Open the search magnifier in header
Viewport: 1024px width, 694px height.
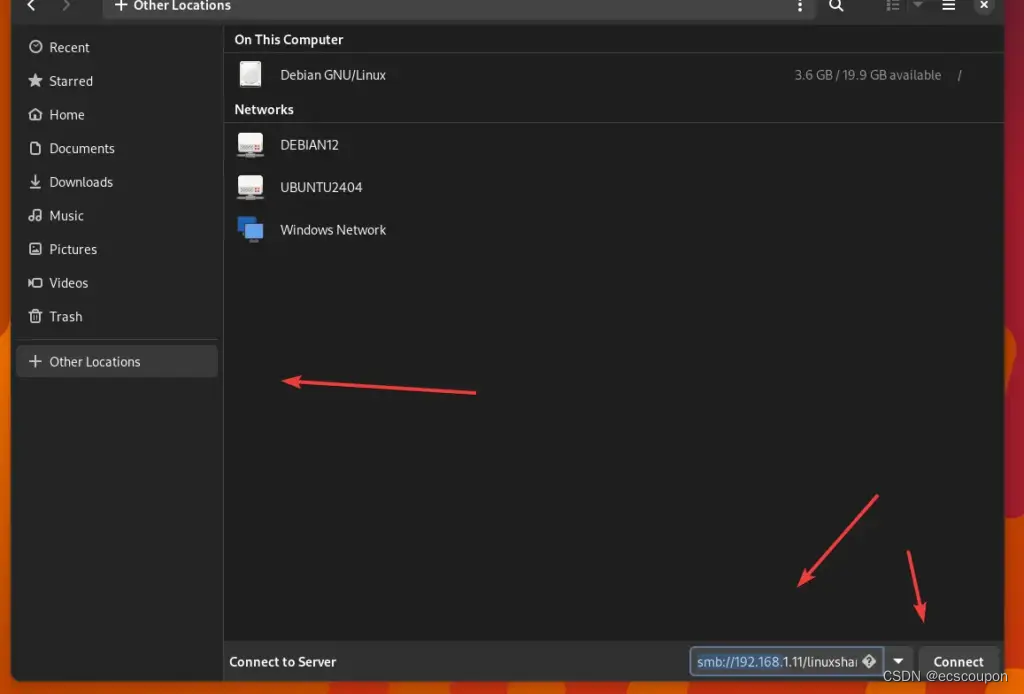[836, 6]
